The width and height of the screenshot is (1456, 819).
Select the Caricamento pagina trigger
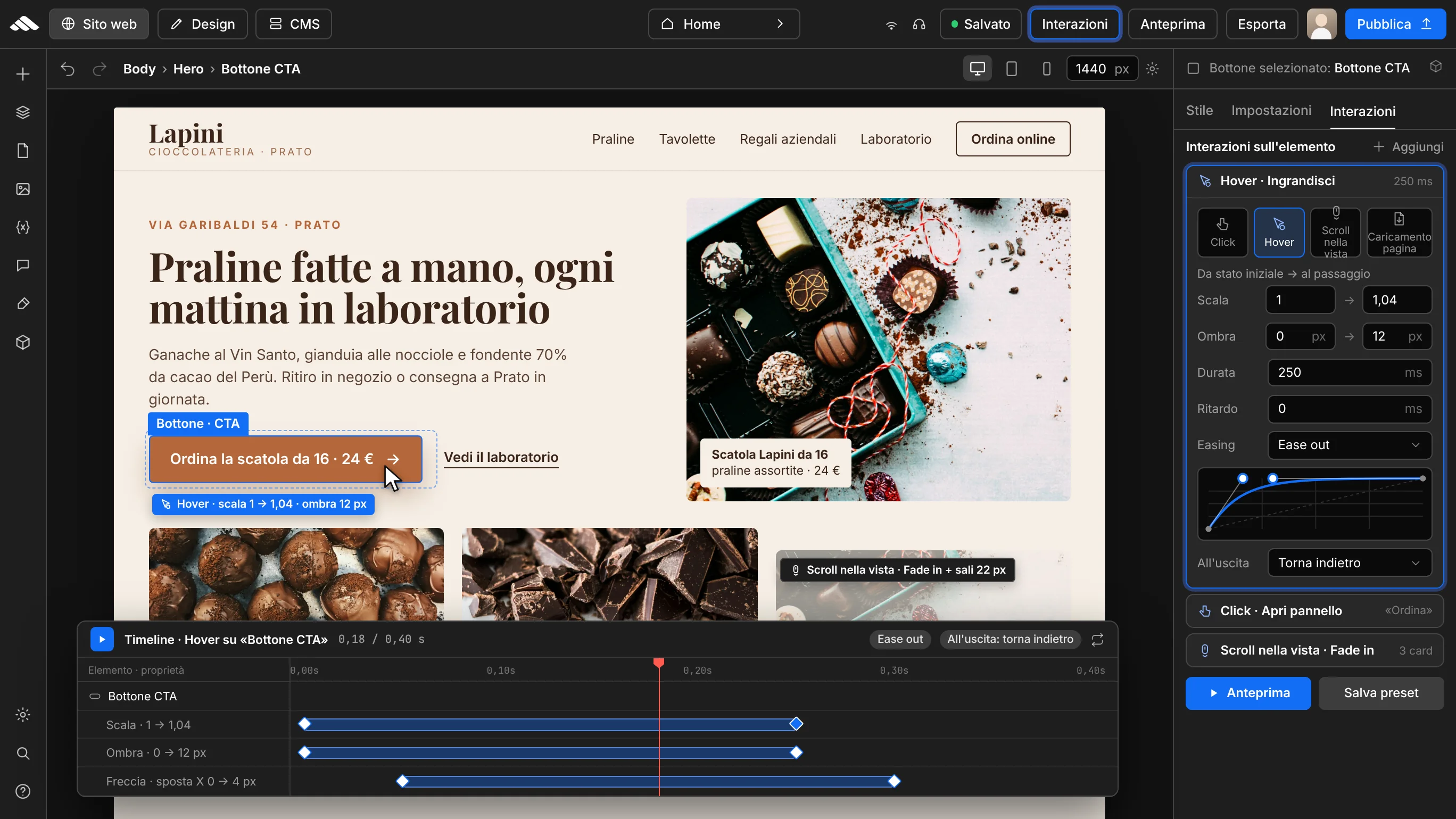coord(1400,233)
